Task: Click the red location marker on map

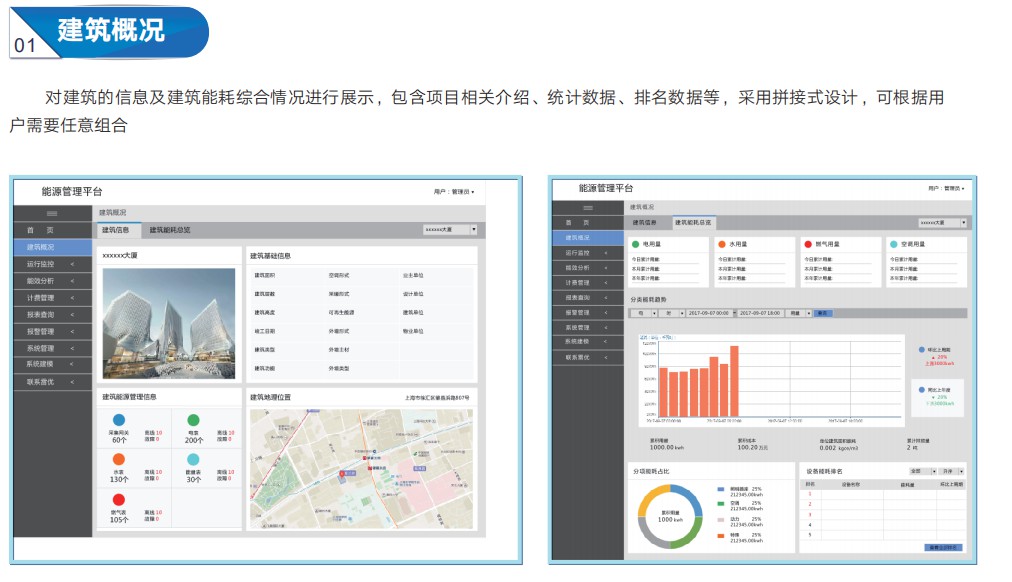Action: pos(341,473)
